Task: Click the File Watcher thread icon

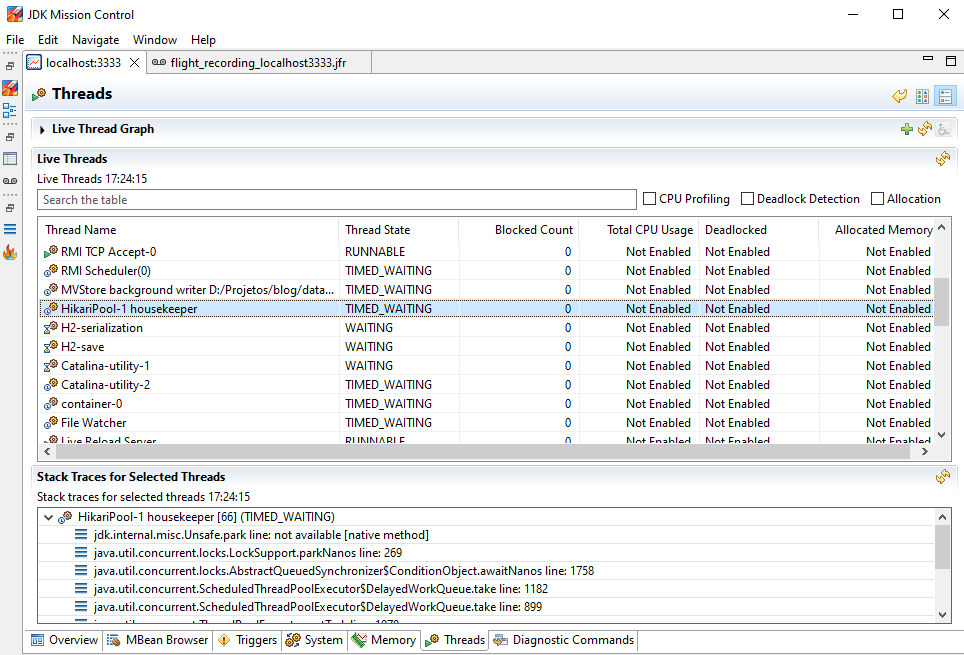Action: pos(51,423)
